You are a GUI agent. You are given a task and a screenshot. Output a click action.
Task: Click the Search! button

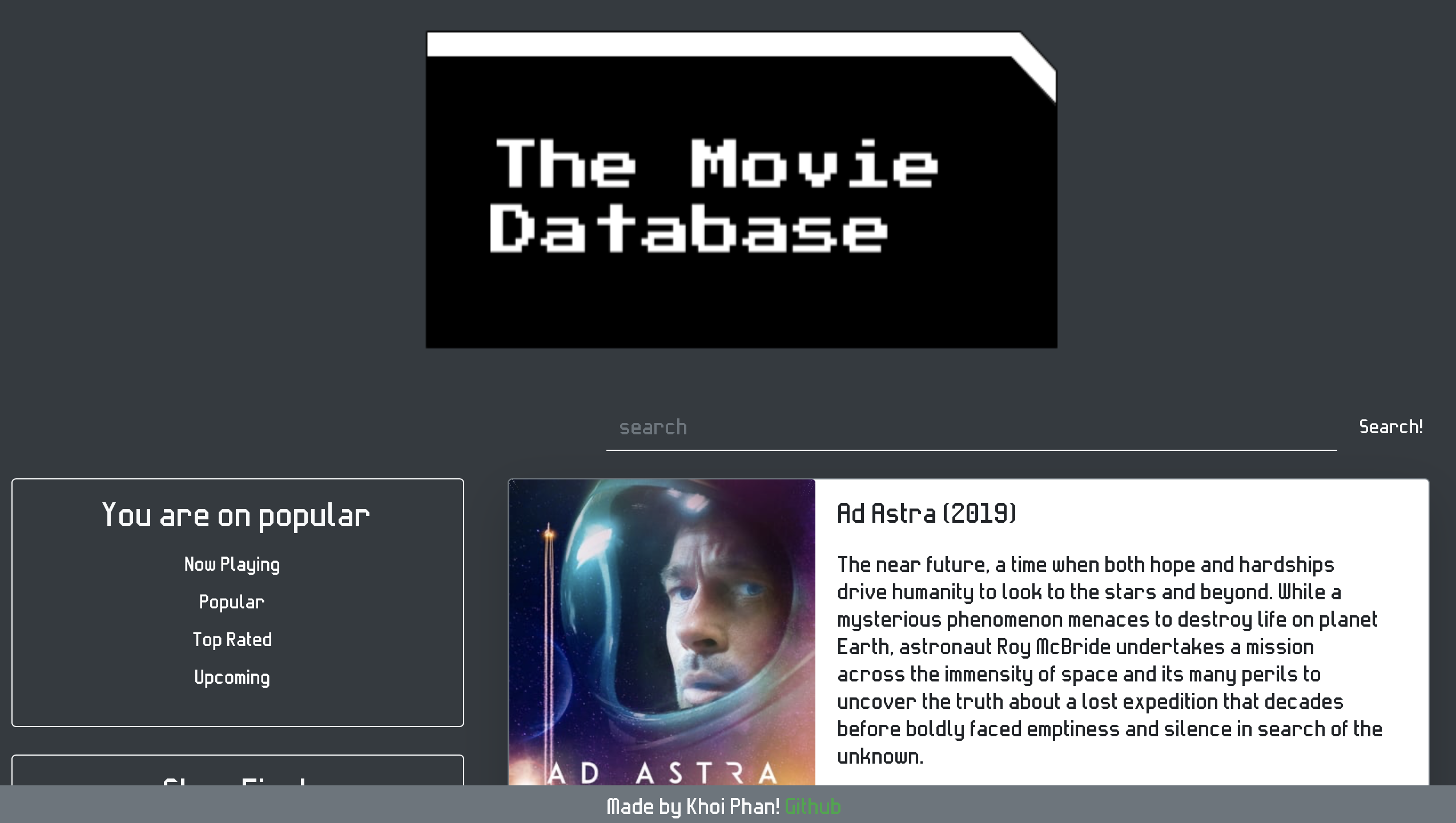[1391, 427]
